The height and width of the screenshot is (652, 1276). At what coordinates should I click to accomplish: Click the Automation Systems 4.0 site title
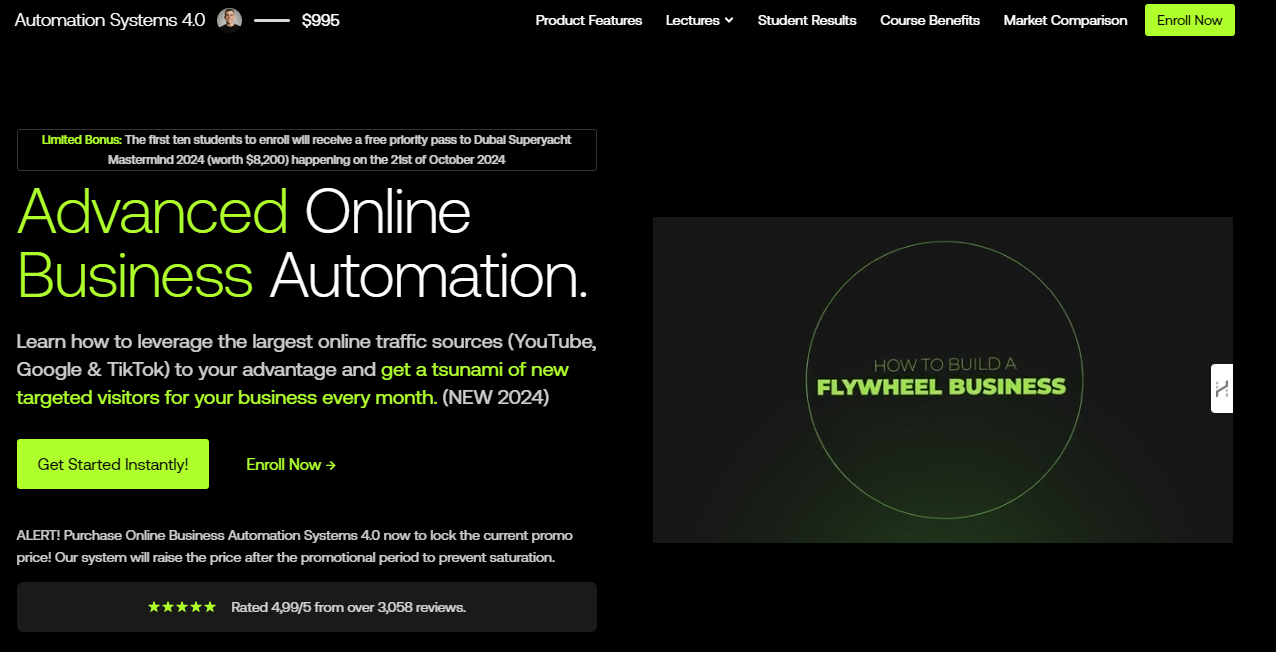coord(110,20)
